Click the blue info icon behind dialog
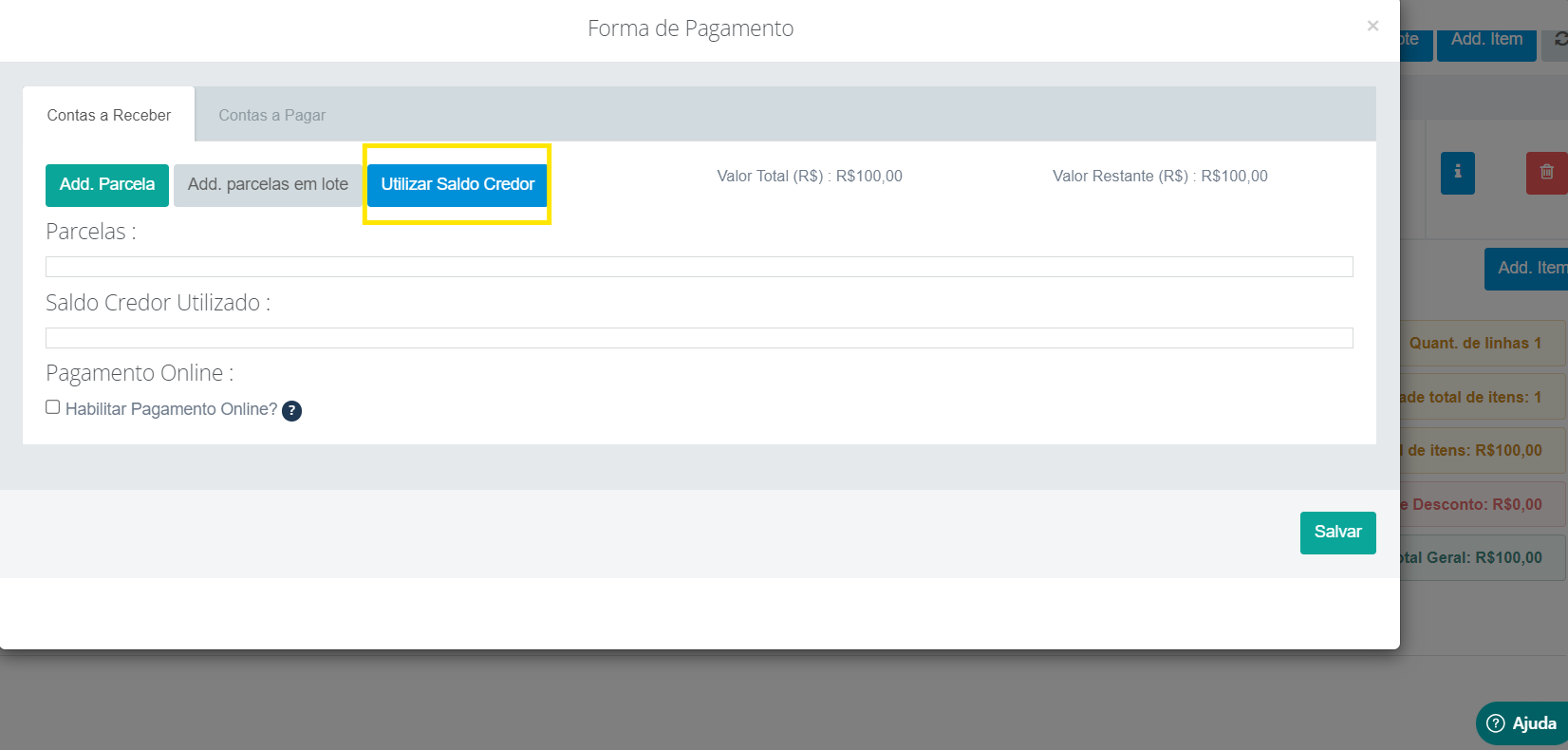This screenshot has width=1568, height=750. coord(1458,173)
